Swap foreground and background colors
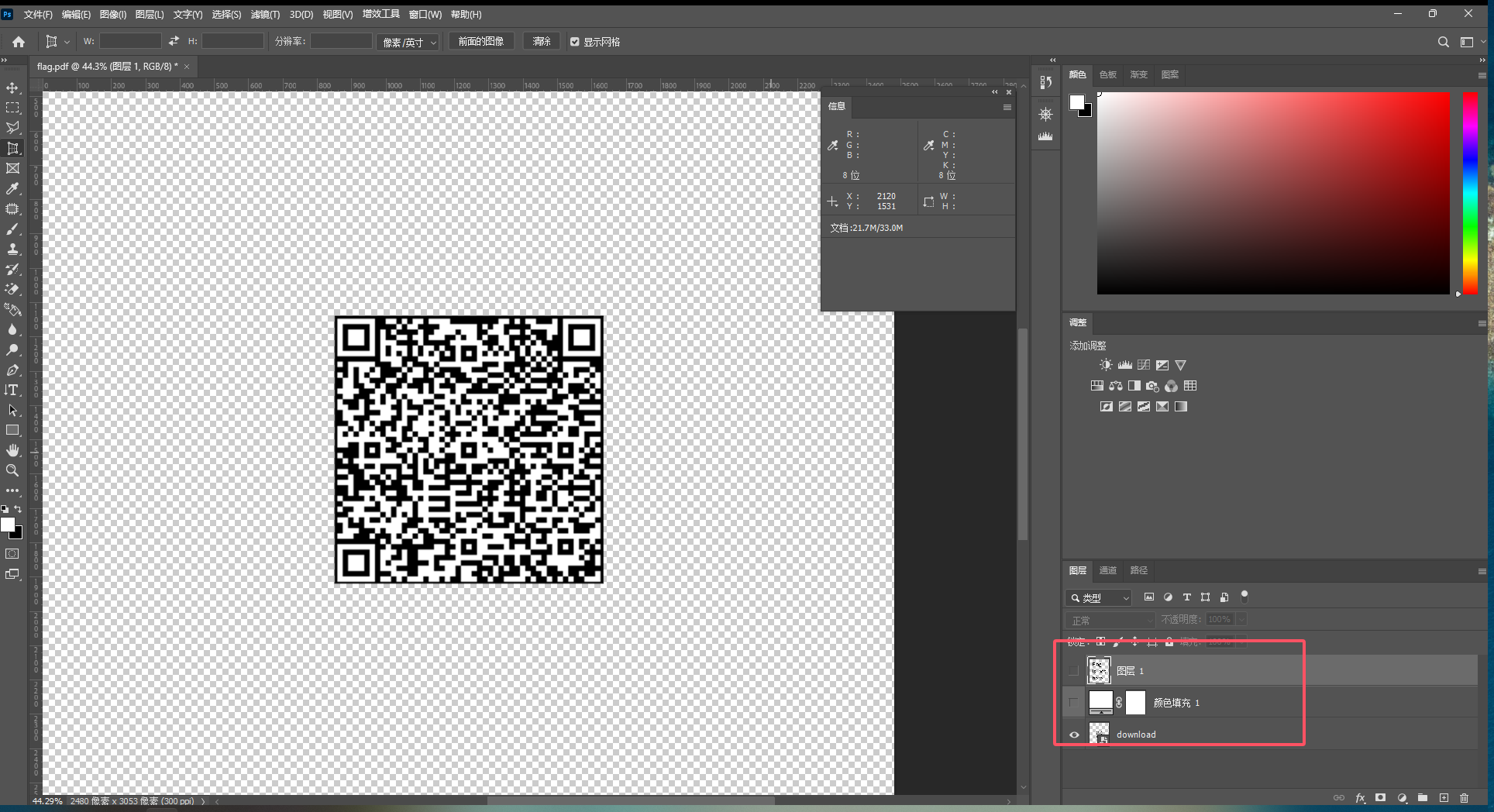Screen dimensions: 1494x812 [18, 509]
